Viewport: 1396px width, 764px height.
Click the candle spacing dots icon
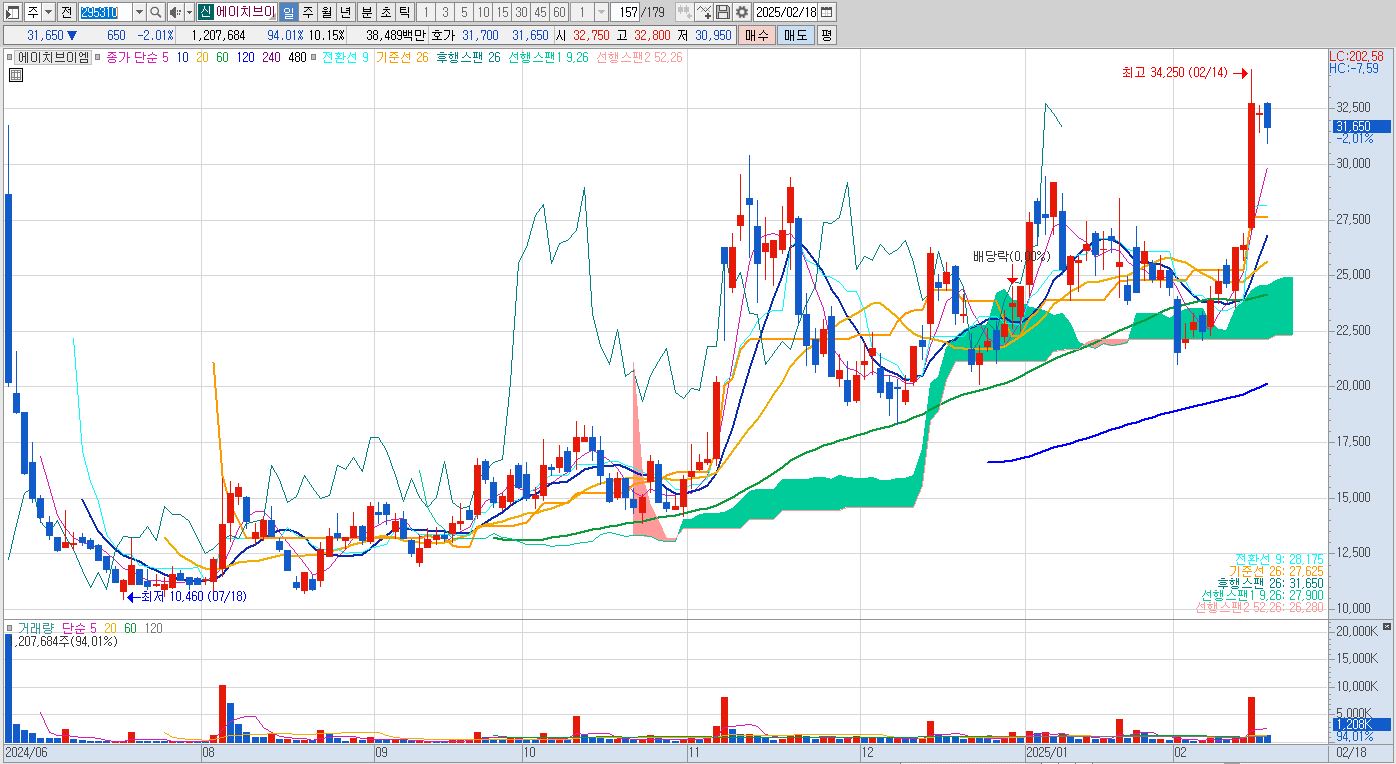point(685,12)
